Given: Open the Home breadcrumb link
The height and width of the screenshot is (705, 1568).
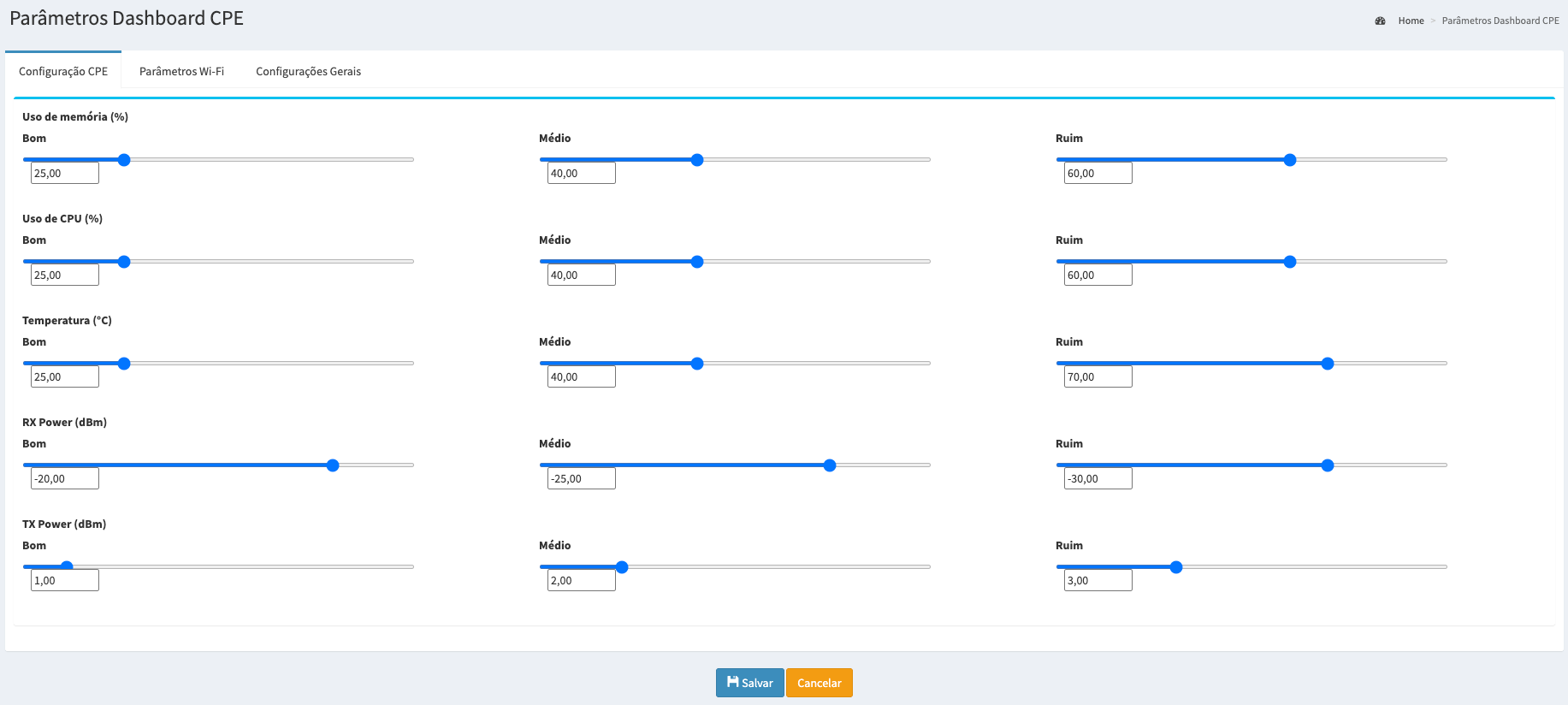Looking at the screenshot, I should coord(1411,21).
